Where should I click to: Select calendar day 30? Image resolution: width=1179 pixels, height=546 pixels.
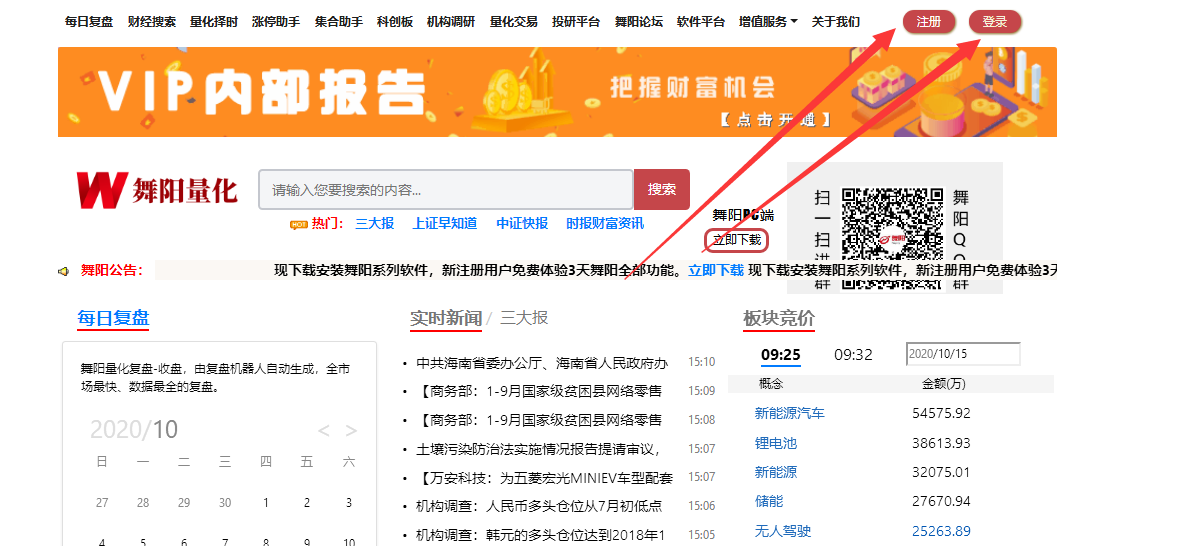click(x=225, y=503)
